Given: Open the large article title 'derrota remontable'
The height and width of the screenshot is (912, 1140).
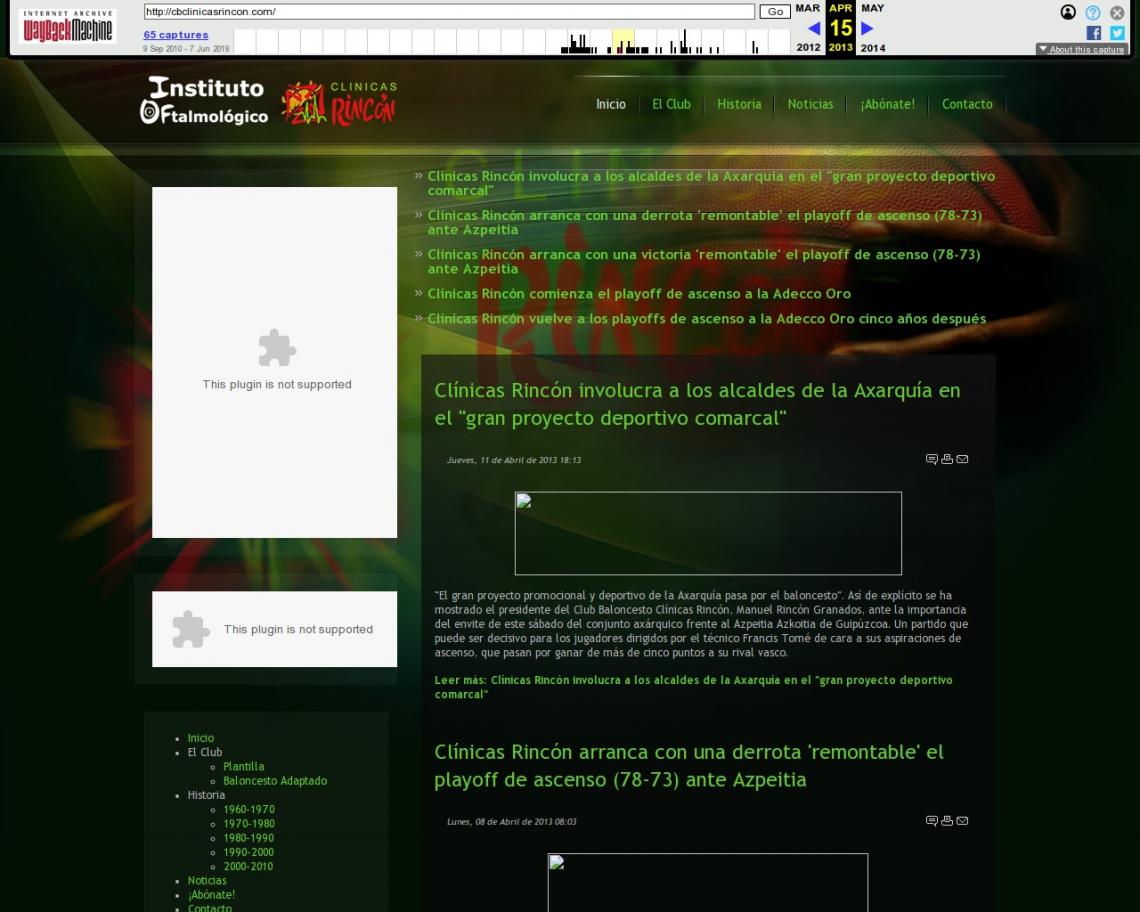Looking at the screenshot, I should 689,766.
